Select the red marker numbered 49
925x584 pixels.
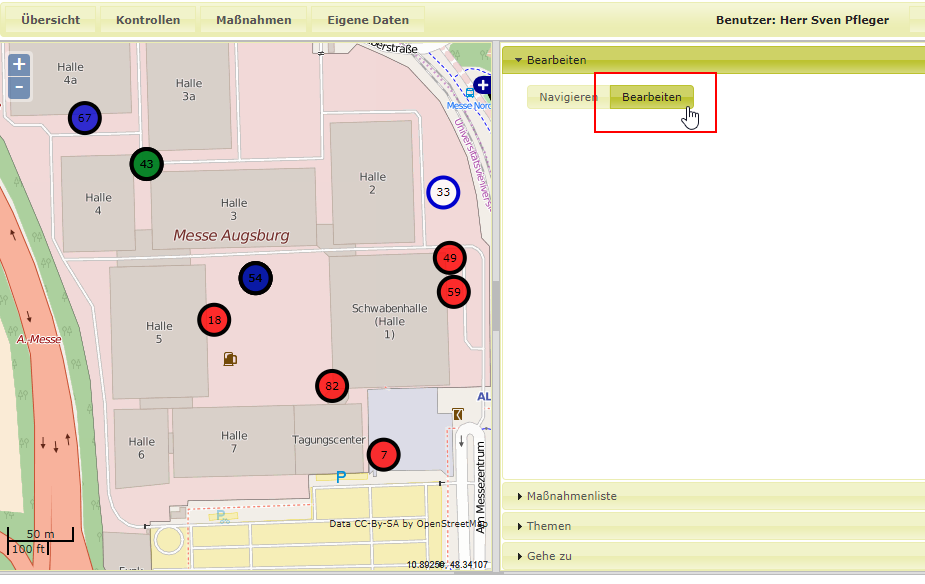450,258
